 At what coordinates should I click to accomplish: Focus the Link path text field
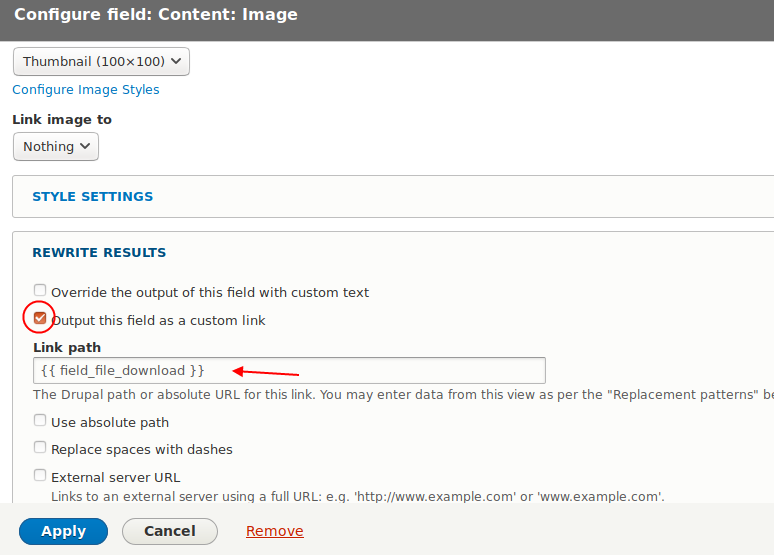(x=289, y=371)
